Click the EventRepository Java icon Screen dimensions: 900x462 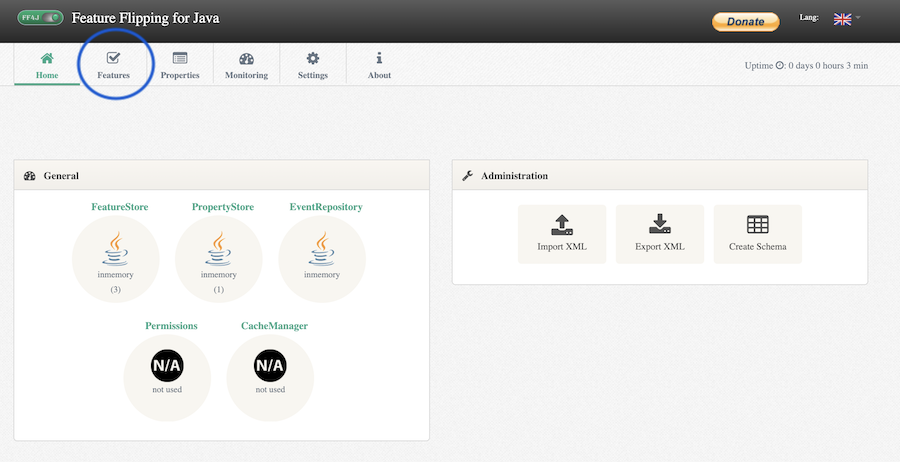point(321,245)
